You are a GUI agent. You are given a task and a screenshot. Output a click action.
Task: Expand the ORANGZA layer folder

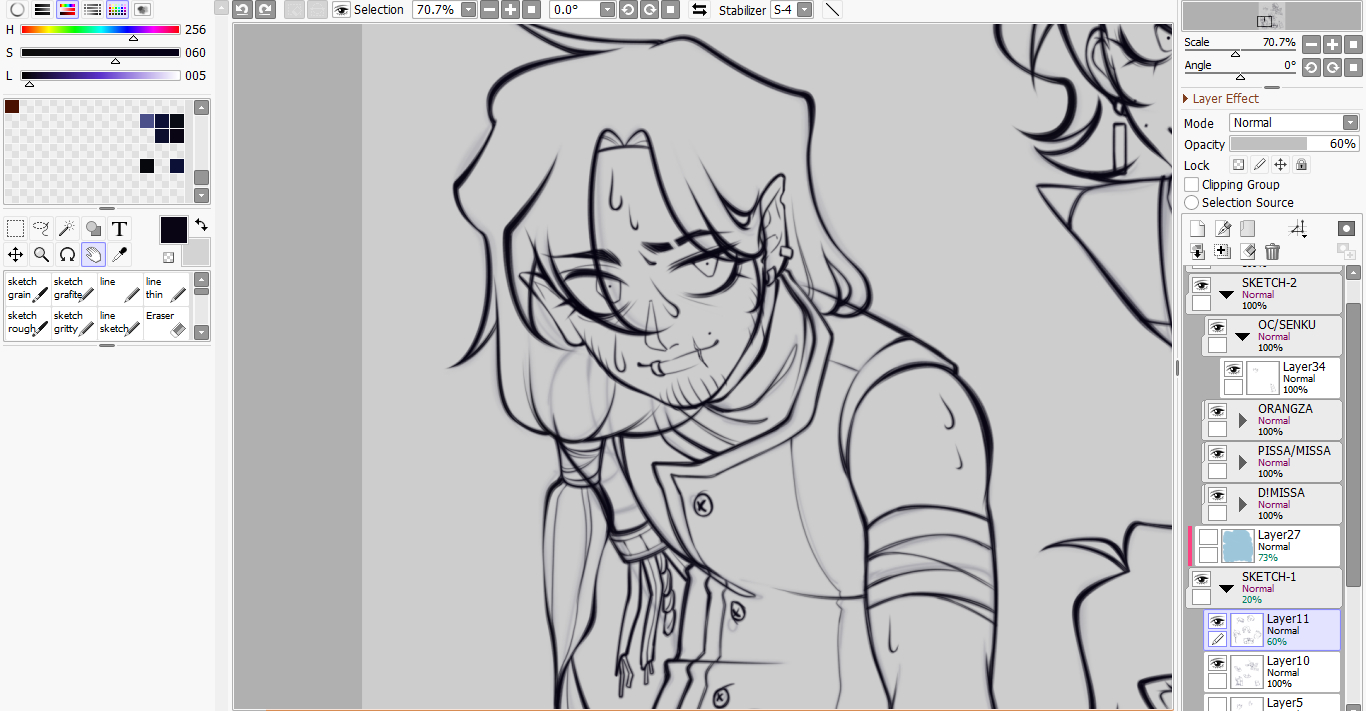coord(1243,420)
